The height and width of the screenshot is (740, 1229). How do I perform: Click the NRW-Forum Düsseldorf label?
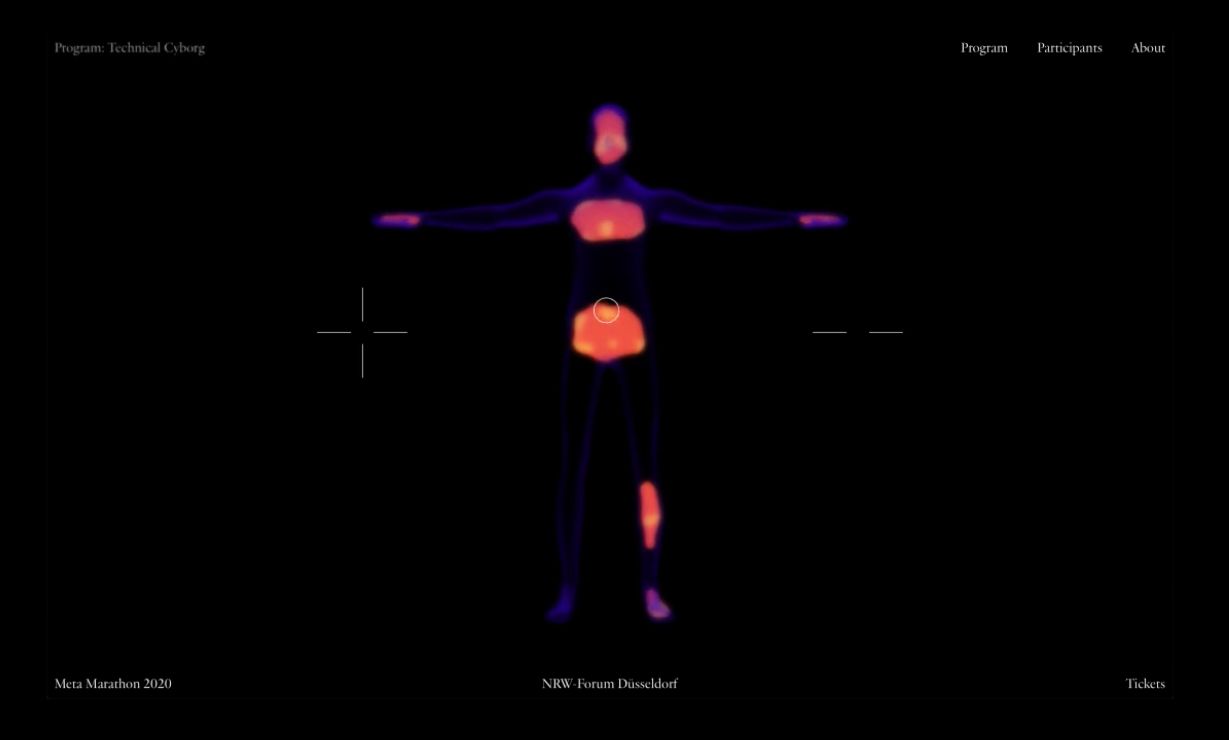coord(610,684)
